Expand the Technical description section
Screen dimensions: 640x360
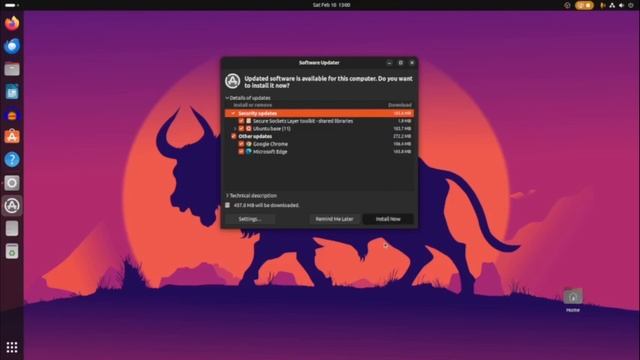(251, 196)
